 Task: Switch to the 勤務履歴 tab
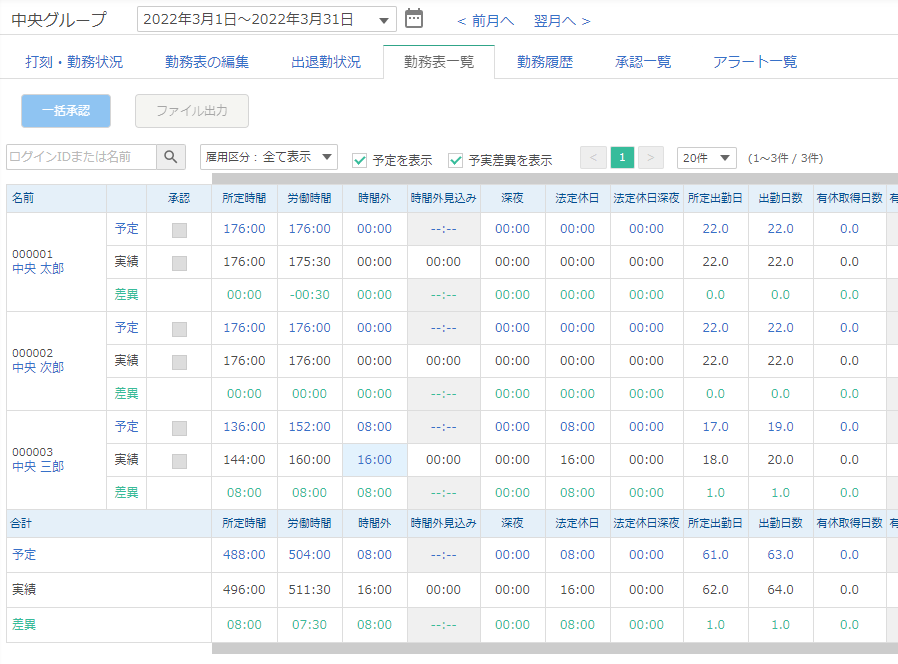pyautogui.click(x=547, y=61)
